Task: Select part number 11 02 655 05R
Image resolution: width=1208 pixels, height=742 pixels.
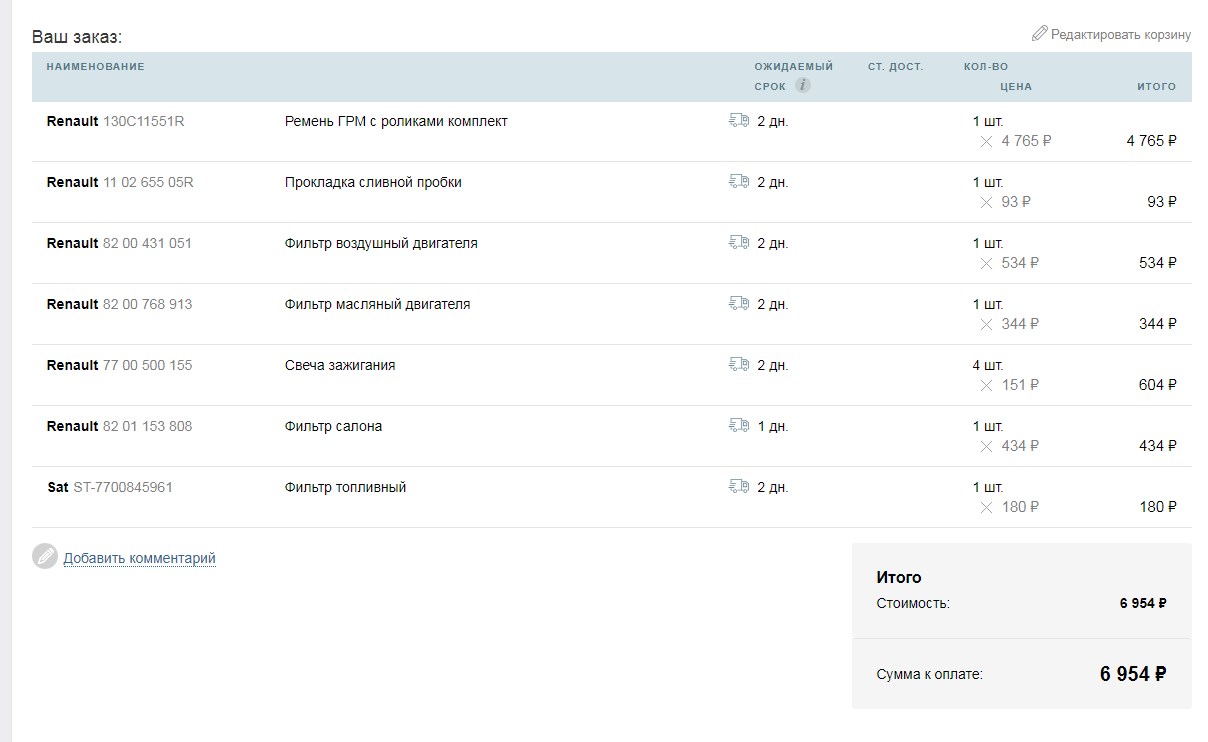Action: tap(148, 182)
